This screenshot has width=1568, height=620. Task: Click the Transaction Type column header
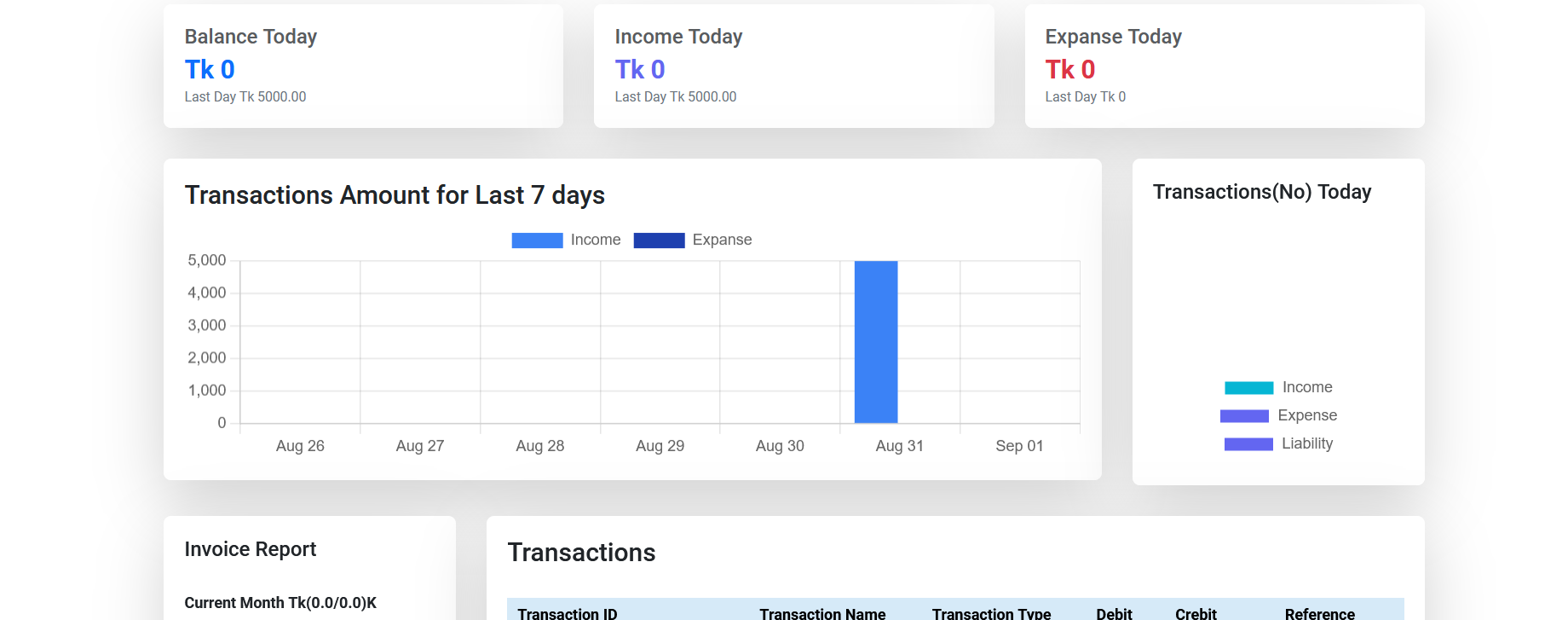pyautogui.click(x=991, y=613)
